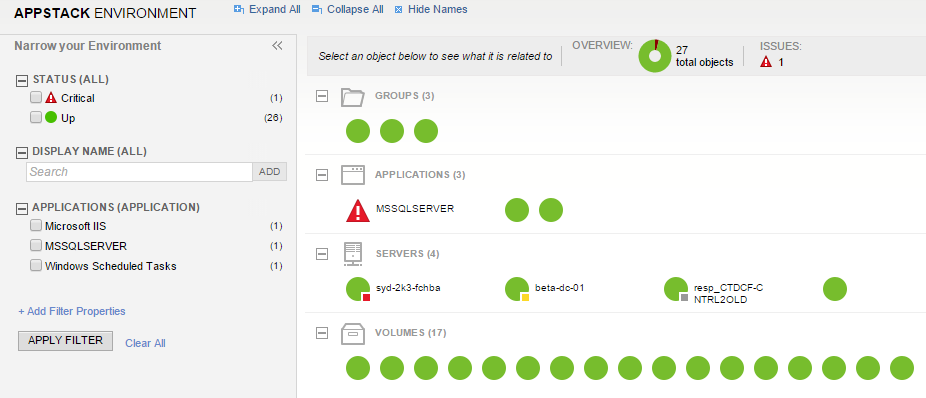Screen dimensions: 926x398
Task: Click the '27 total objects' text
Action: click(x=705, y=56)
